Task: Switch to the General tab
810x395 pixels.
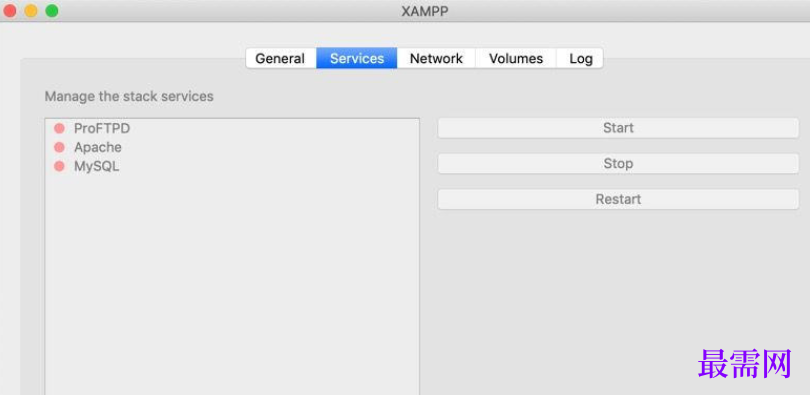Action: [281, 58]
